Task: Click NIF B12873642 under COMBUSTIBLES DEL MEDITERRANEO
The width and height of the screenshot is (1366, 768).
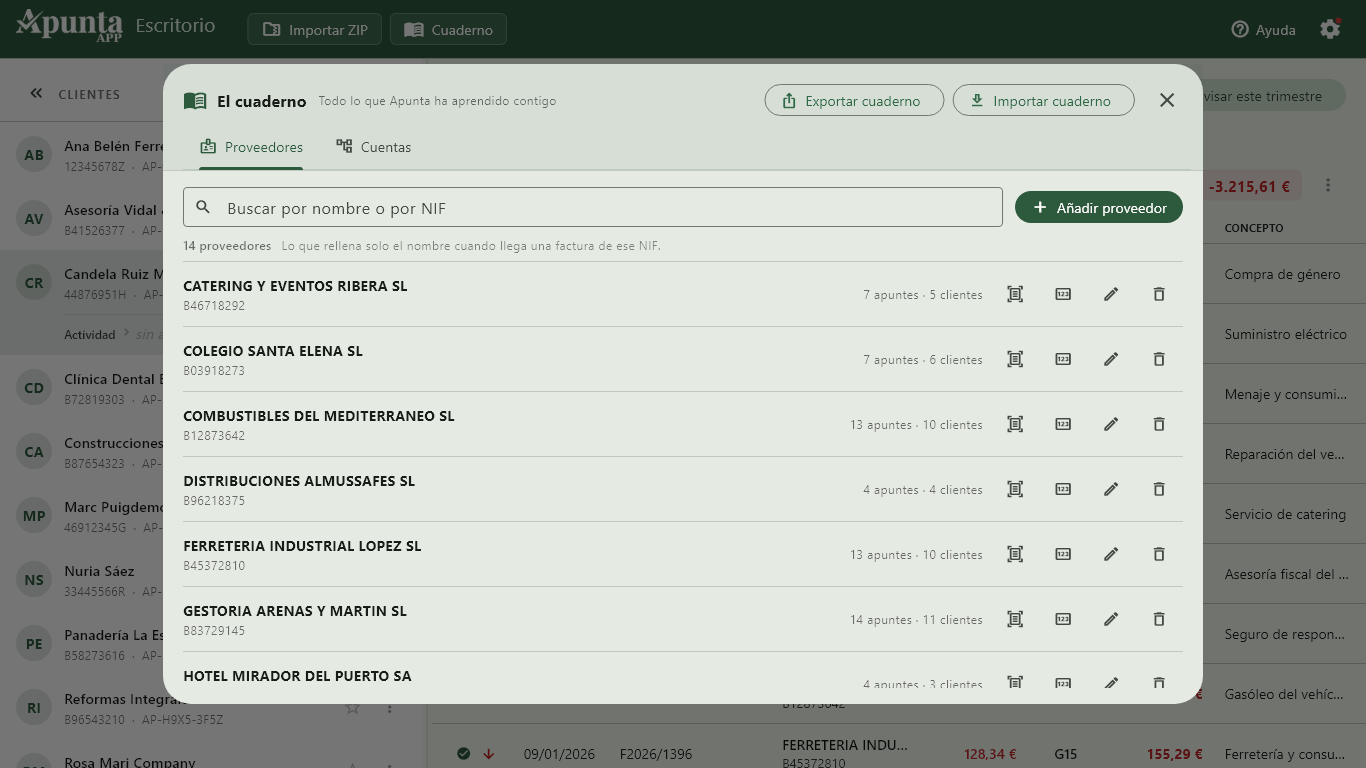Action: point(214,436)
